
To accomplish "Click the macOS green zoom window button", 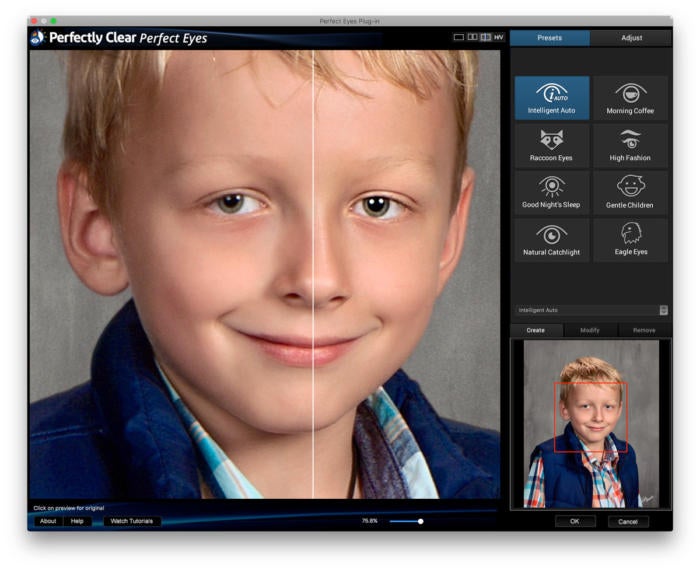I will pyautogui.click(x=54, y=21).
